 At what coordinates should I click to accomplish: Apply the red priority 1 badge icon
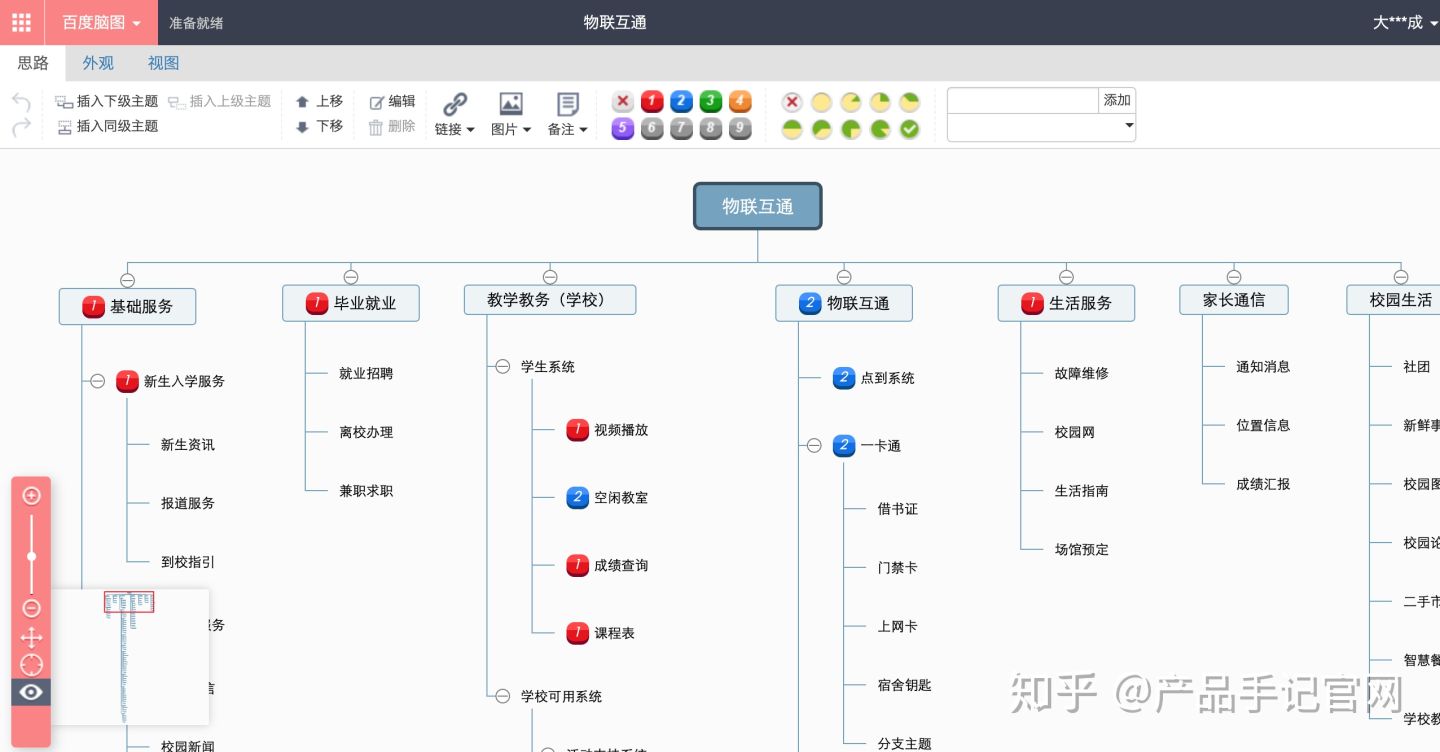click(x=651, y=101)
